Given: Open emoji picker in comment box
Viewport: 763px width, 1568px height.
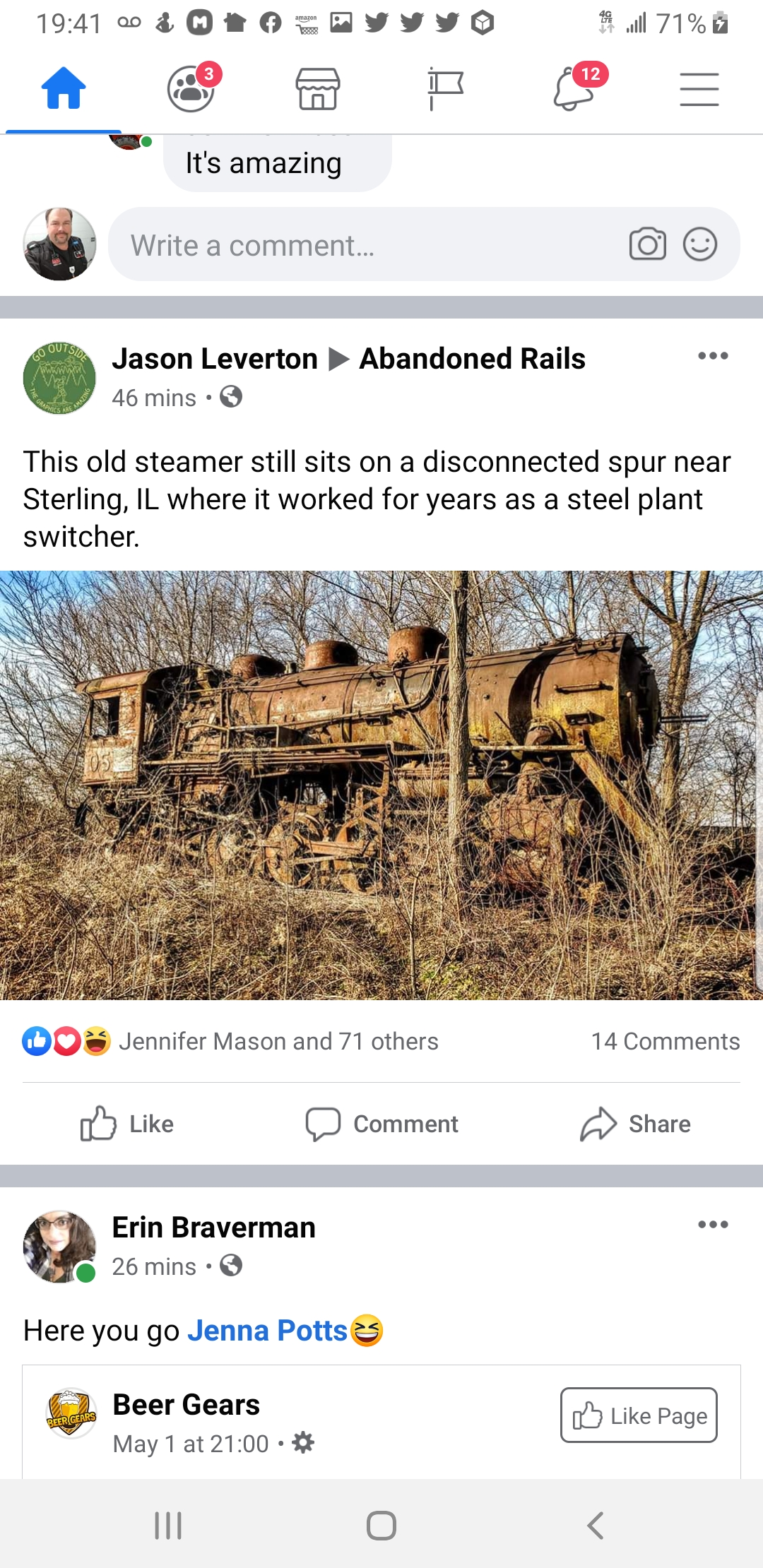Looking at the screenshot, I should pyautogui.click(x=700, y=244).
